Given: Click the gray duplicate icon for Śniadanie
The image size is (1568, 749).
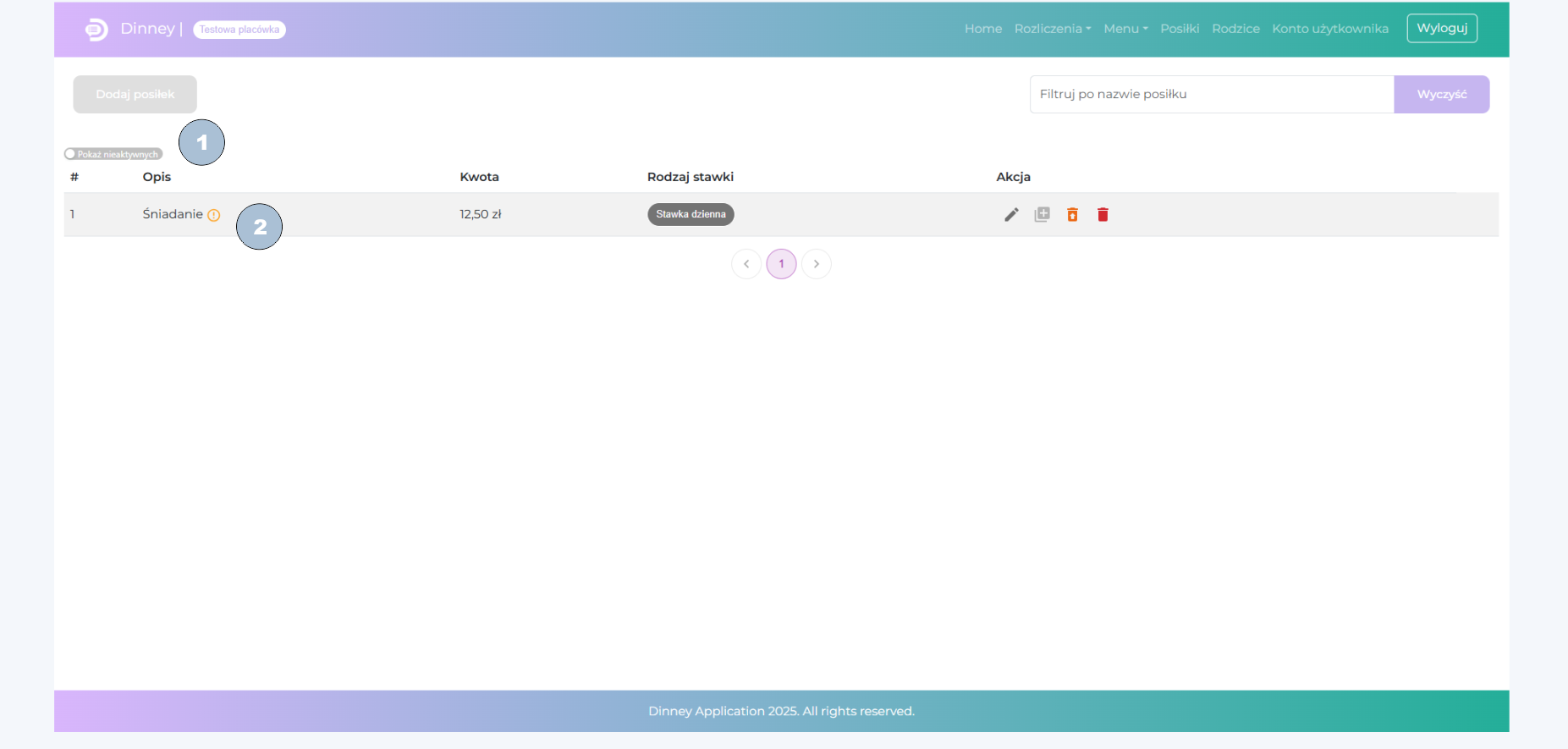Looking at the screenshot, I should pos(1042,215).
